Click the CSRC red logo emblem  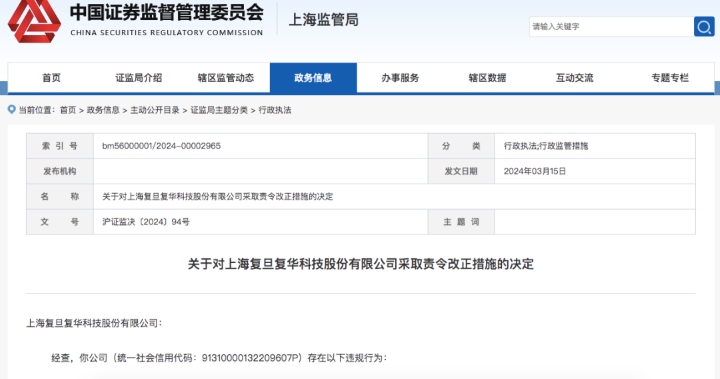[x=34, y=21]
